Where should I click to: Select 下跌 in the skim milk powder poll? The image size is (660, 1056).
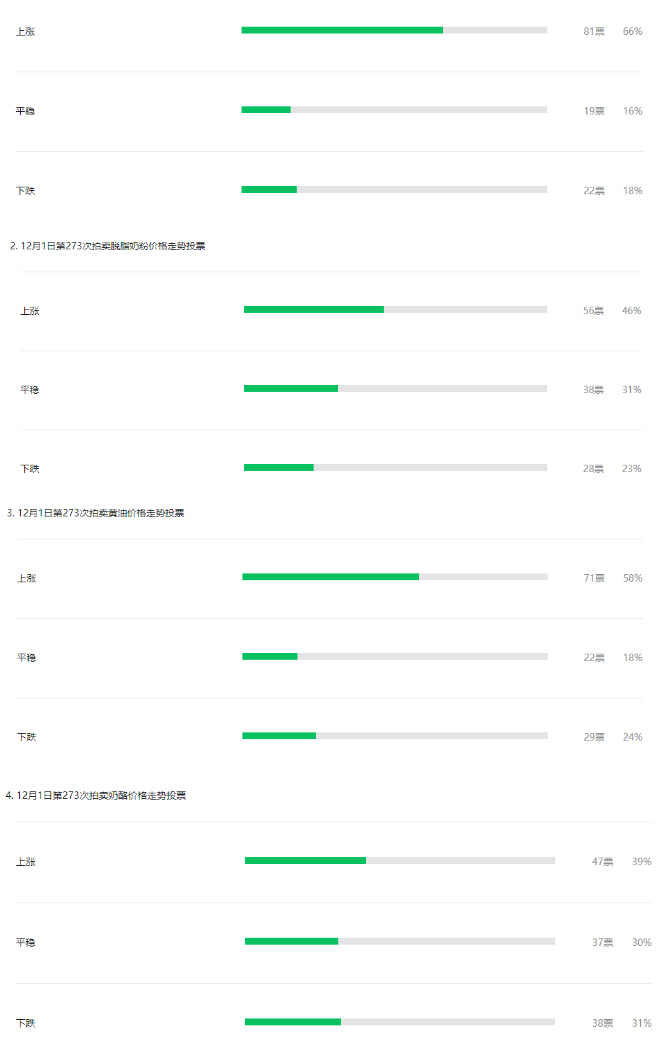coord(30,469)
